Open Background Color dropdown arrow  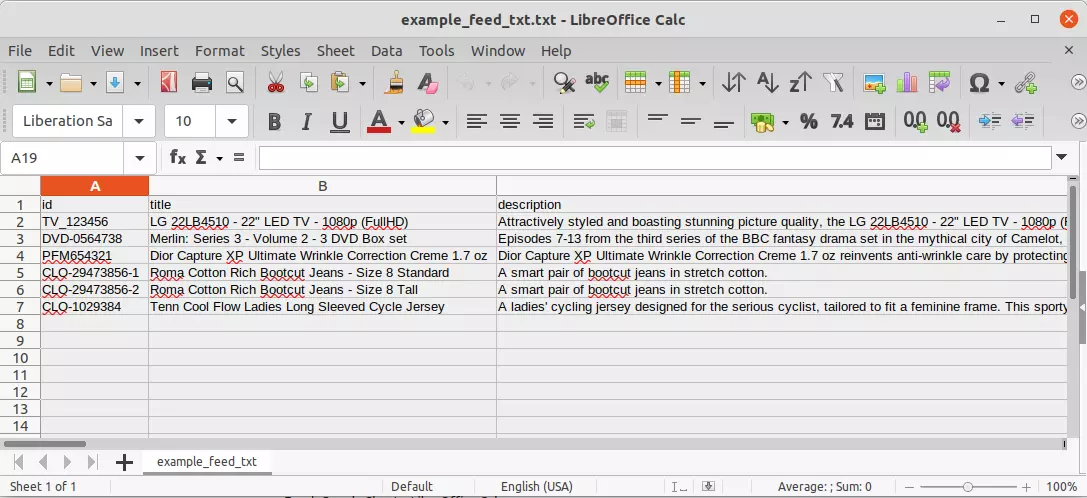tap(445, 122)
